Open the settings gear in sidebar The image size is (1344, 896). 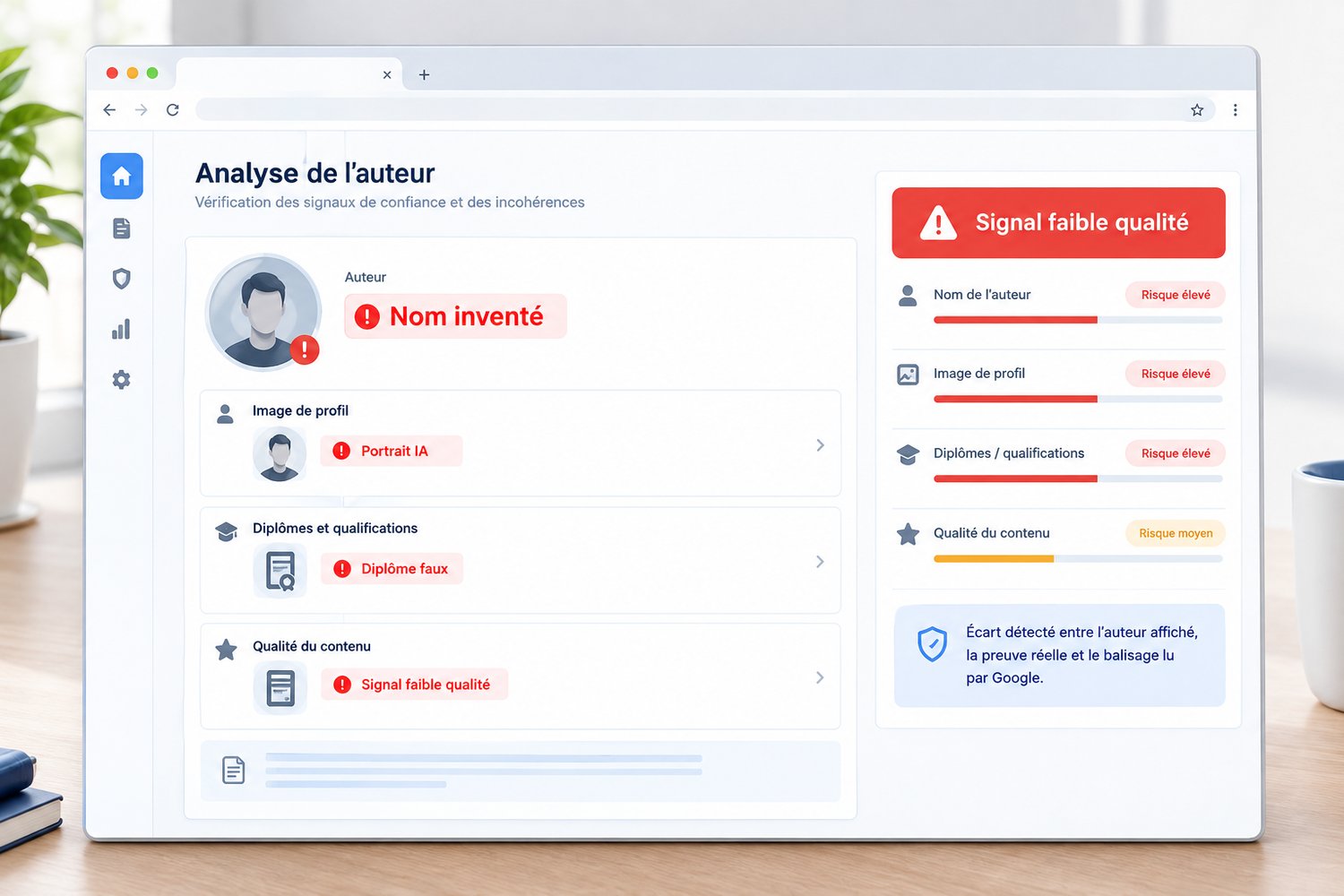[x=122, y=380]
